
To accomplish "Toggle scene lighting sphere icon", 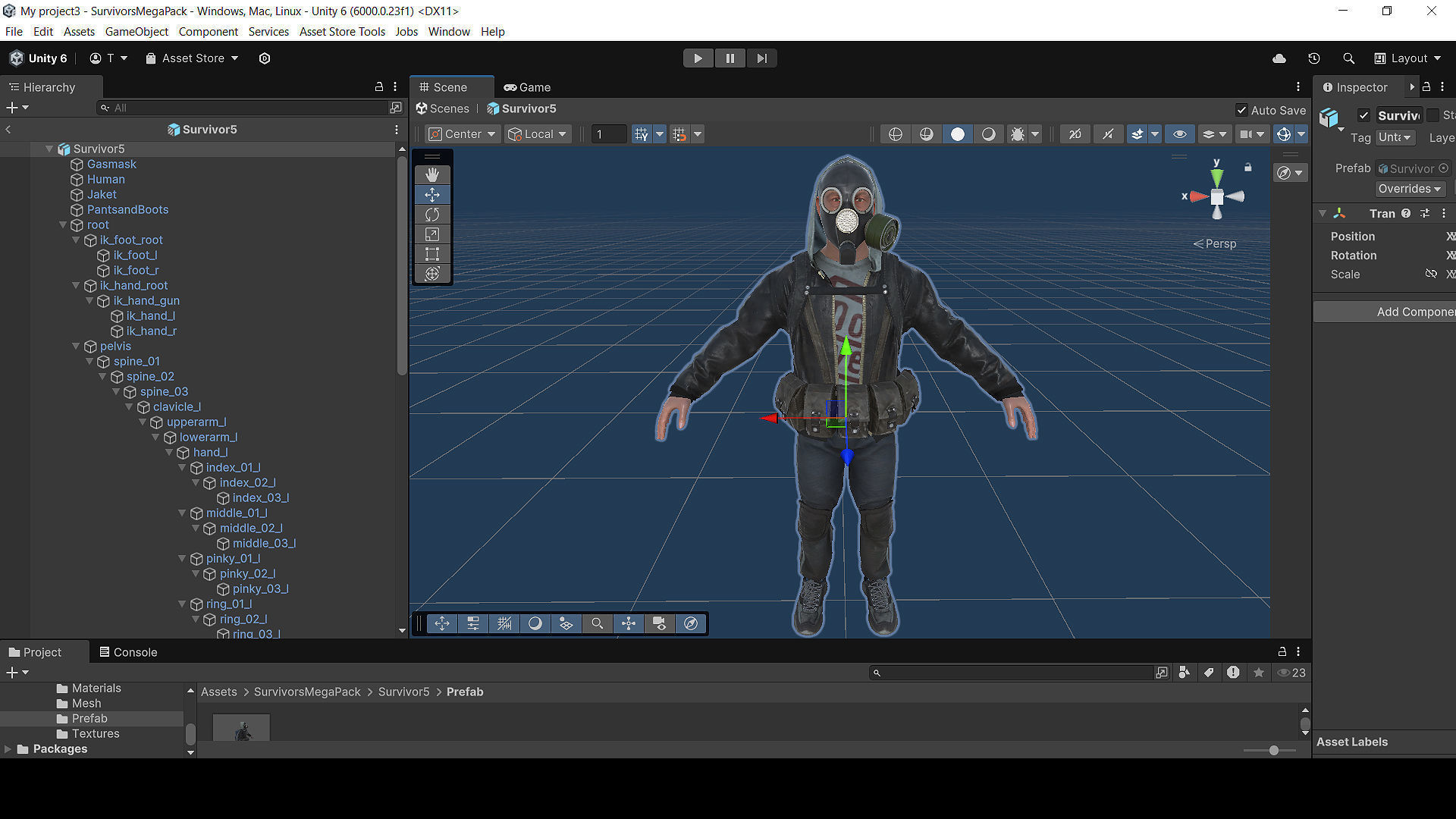I will [989, 134].
